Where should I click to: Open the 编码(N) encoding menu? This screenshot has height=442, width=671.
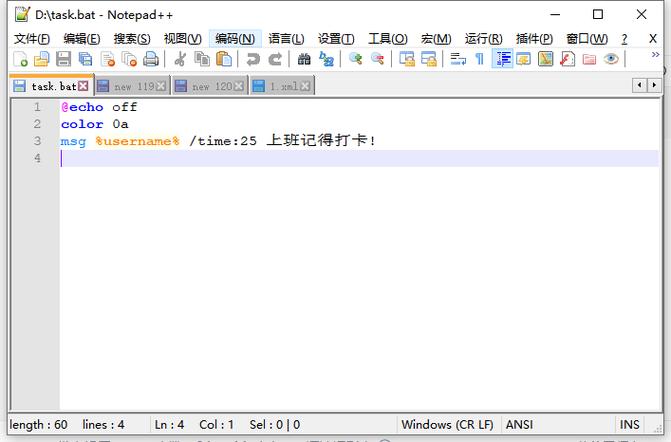point(235,38)
